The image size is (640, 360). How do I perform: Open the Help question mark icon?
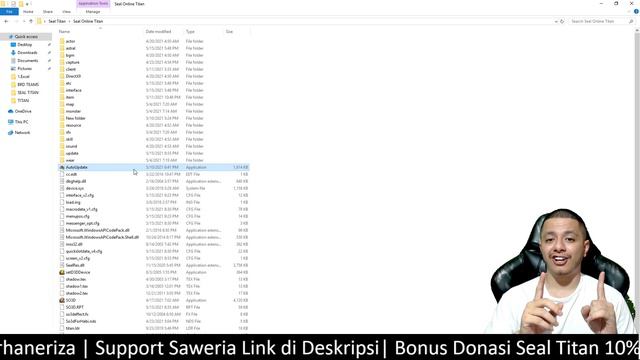[636, 12]
